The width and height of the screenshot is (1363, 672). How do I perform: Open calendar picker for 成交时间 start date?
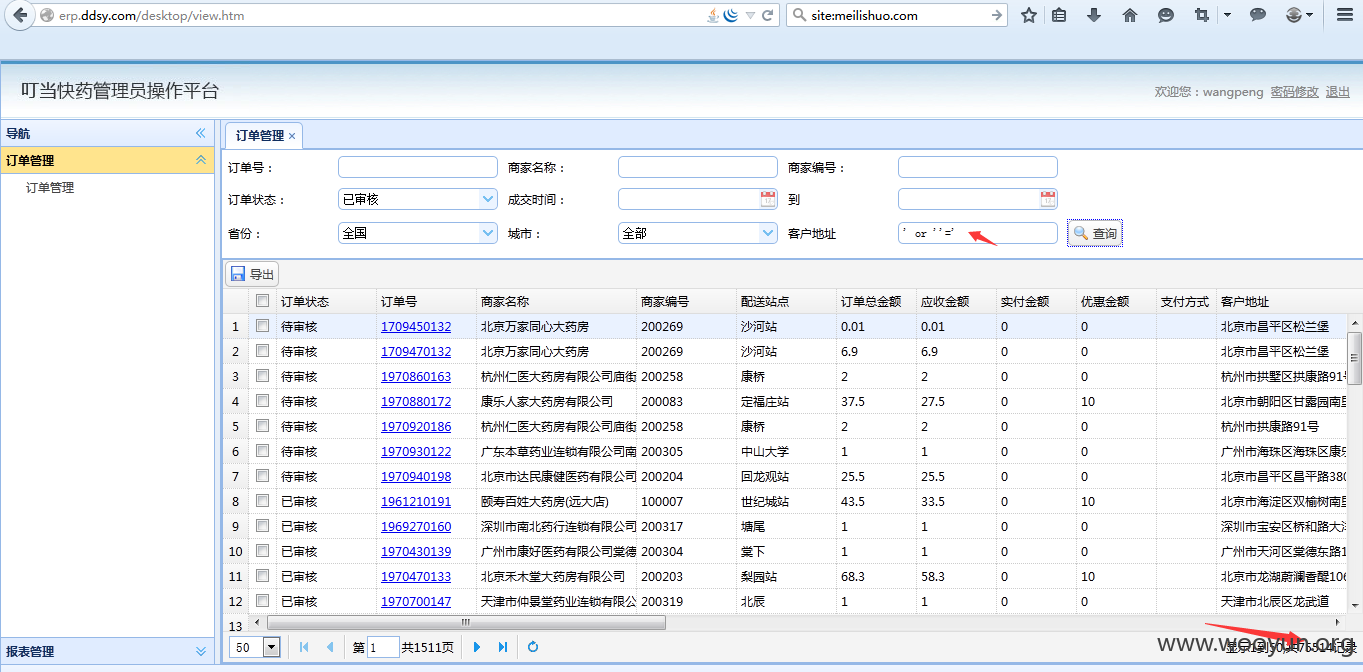768,199
